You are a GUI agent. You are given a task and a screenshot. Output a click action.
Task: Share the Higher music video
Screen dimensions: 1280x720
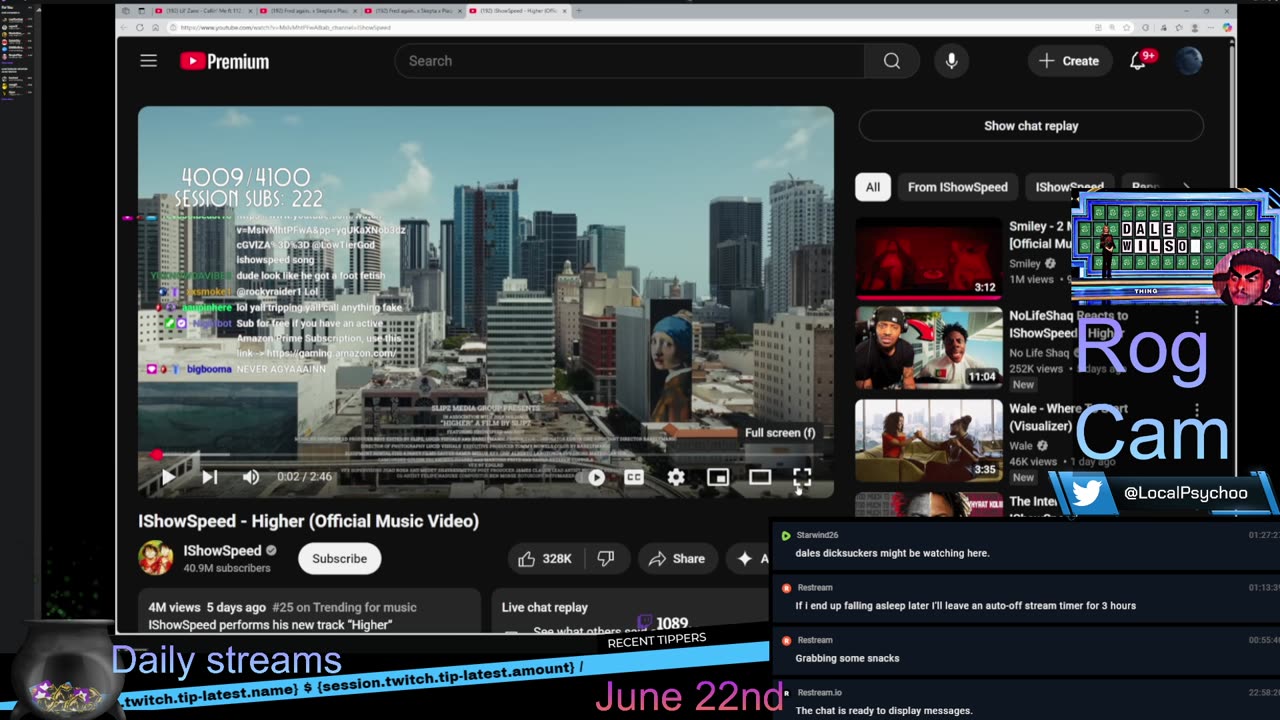(x=677, y=559)
